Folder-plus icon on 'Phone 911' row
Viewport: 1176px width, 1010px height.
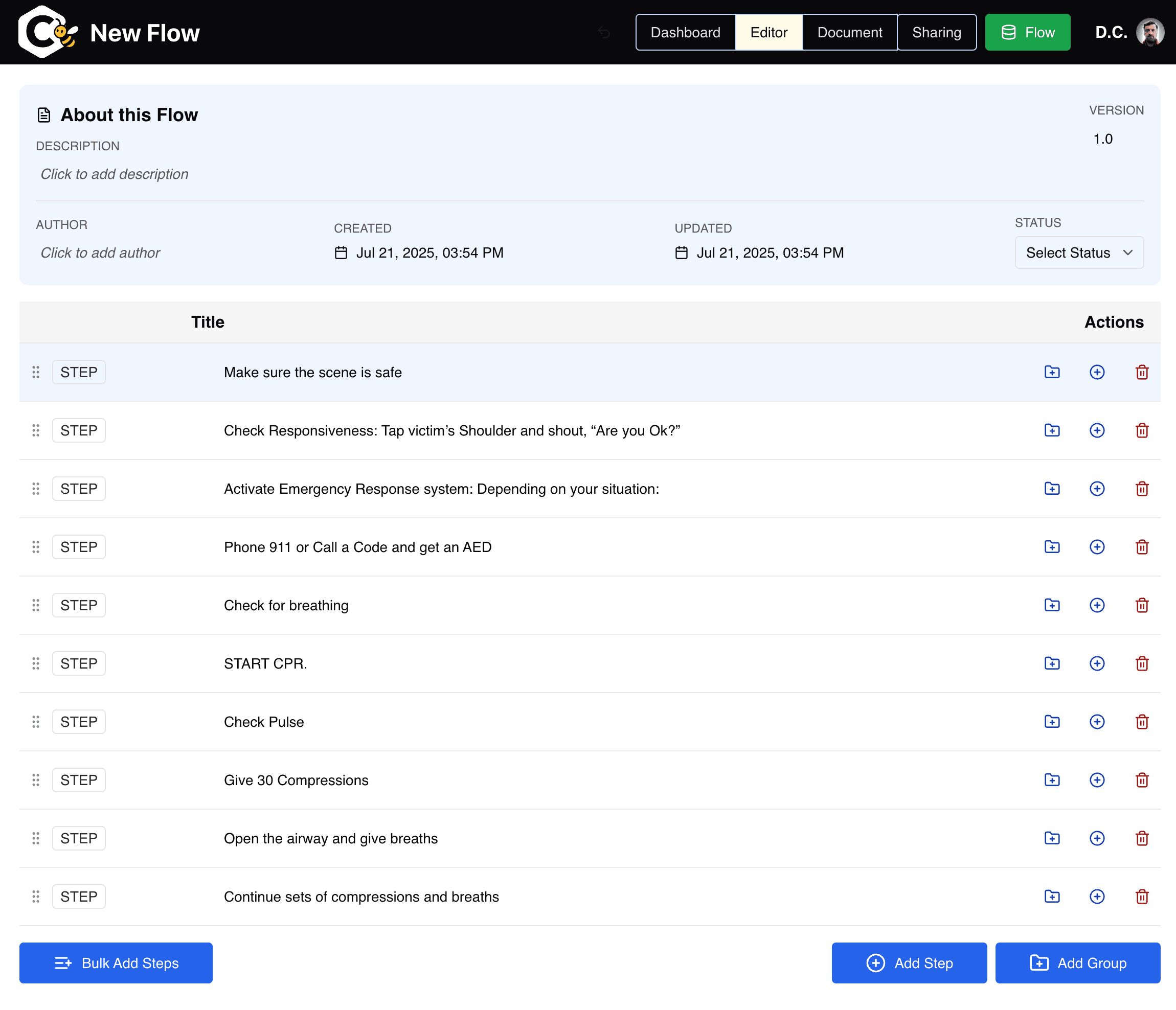1052,547
